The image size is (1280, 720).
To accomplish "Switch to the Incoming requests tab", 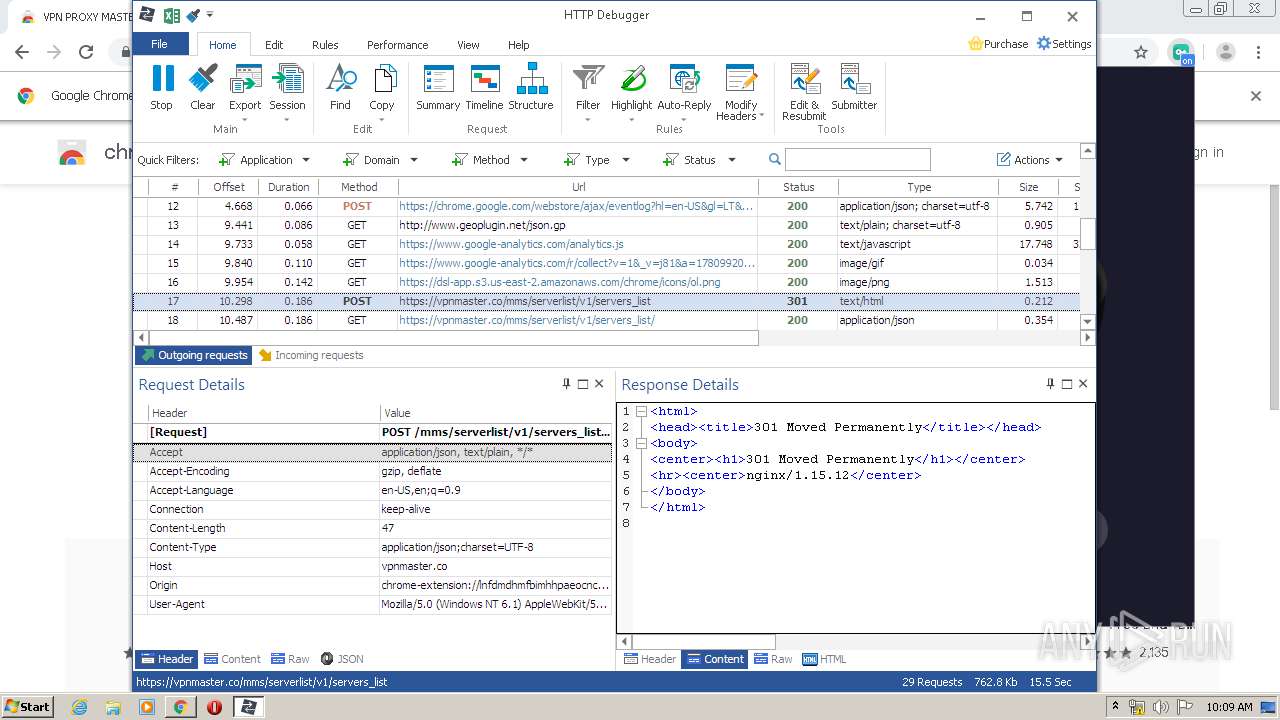I will [x=311, y=355].
